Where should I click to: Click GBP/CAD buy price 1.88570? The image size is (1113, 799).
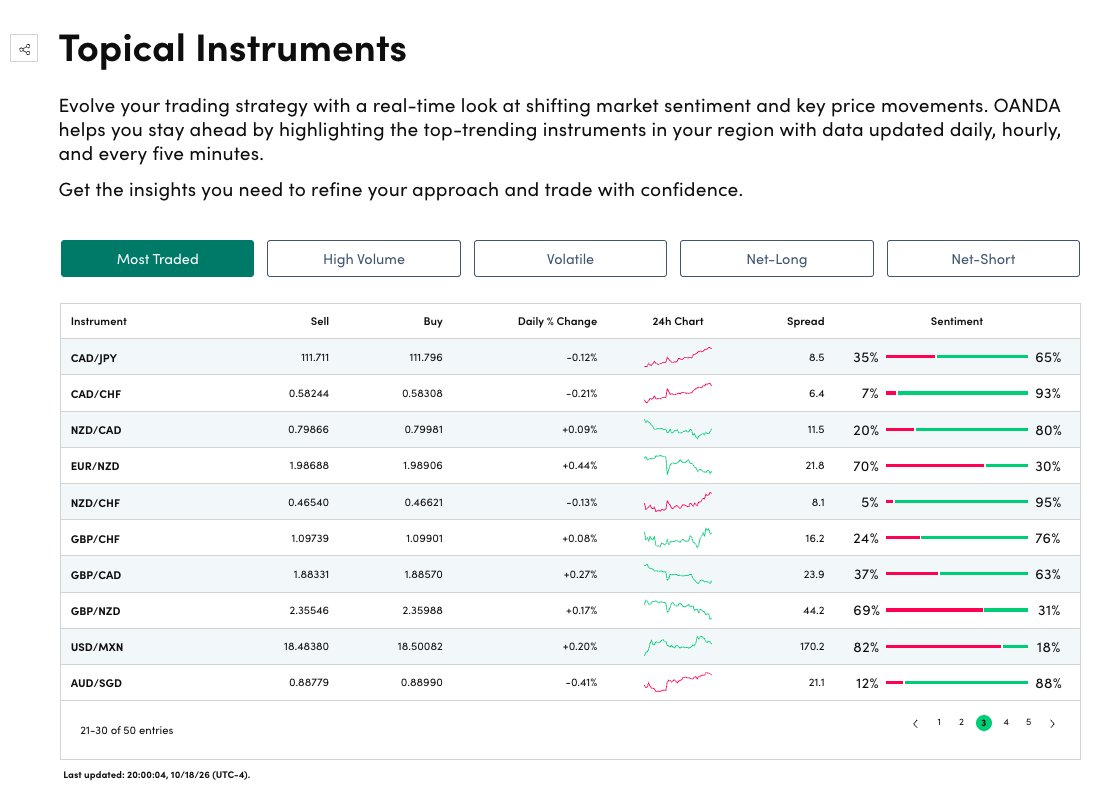click(423, 574)
